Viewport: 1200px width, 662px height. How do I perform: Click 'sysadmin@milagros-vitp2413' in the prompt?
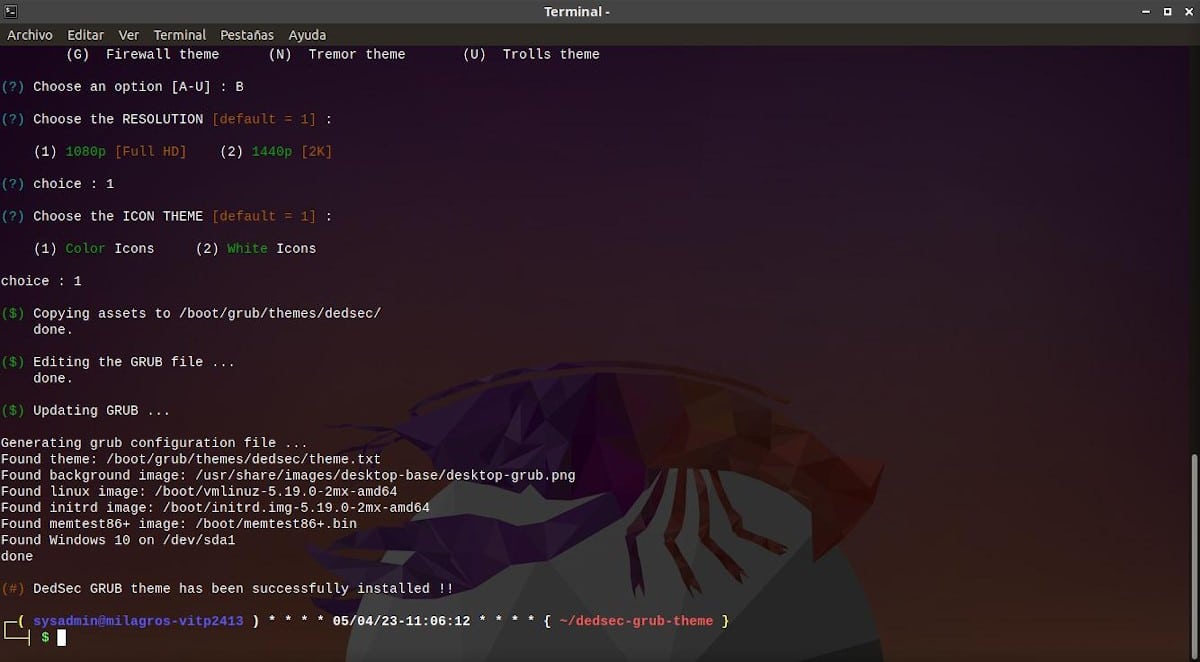click(x=138, y=621)
